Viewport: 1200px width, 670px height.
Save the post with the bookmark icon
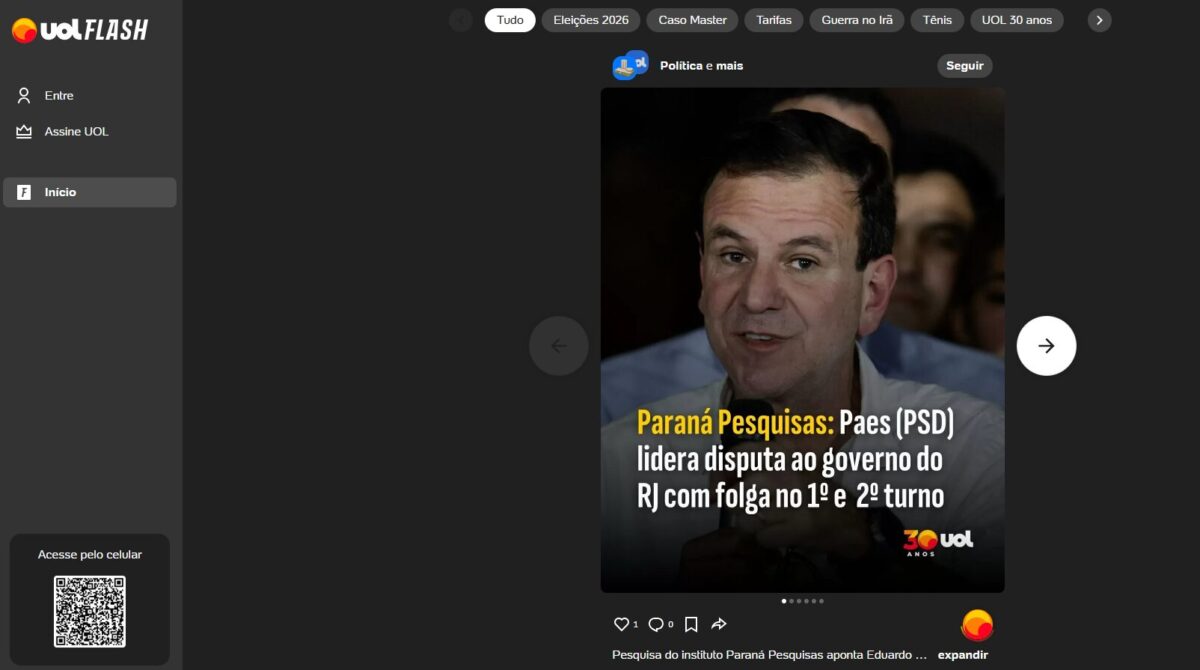pos(691,624)
